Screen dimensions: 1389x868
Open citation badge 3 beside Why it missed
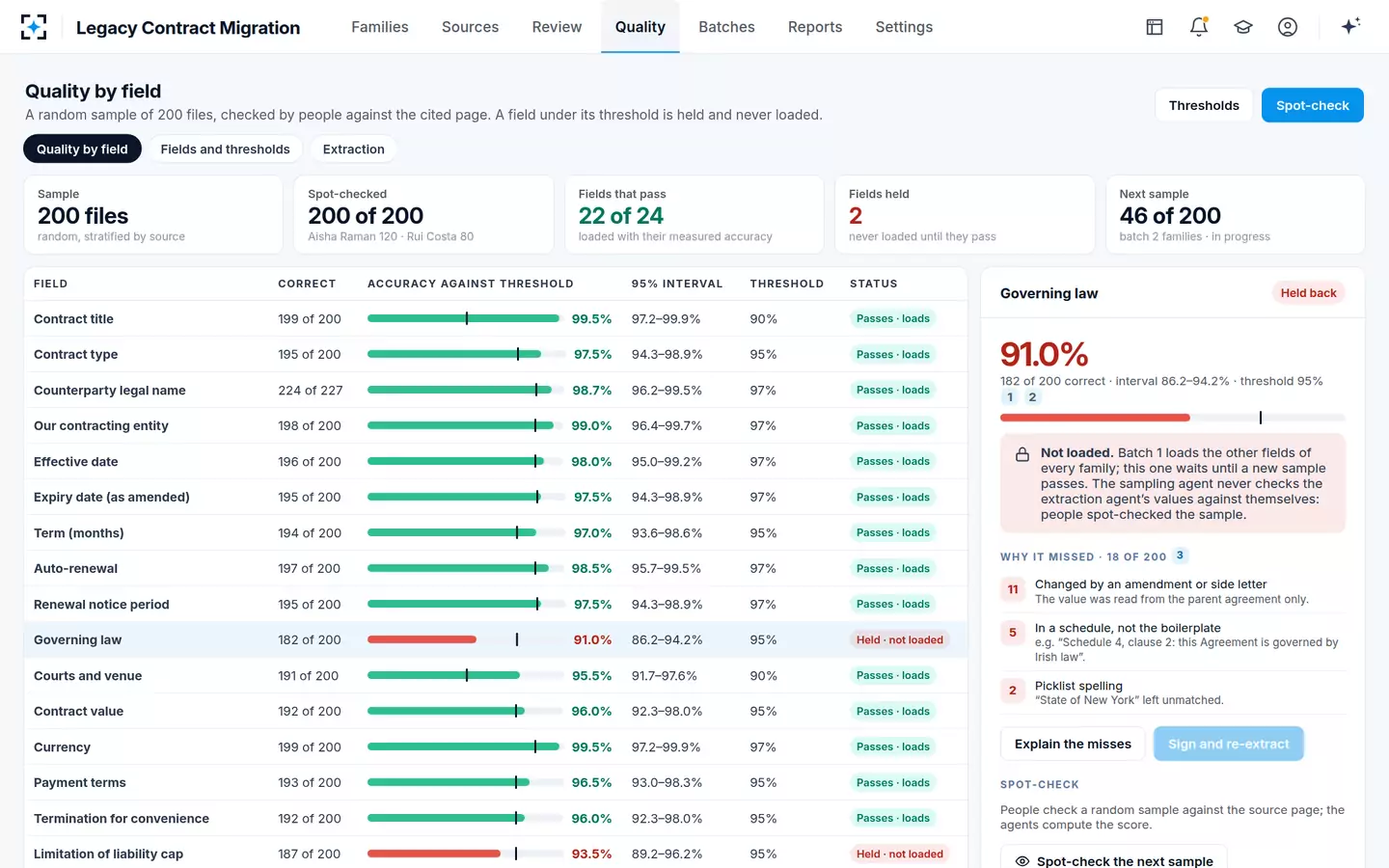(1180, 556)
